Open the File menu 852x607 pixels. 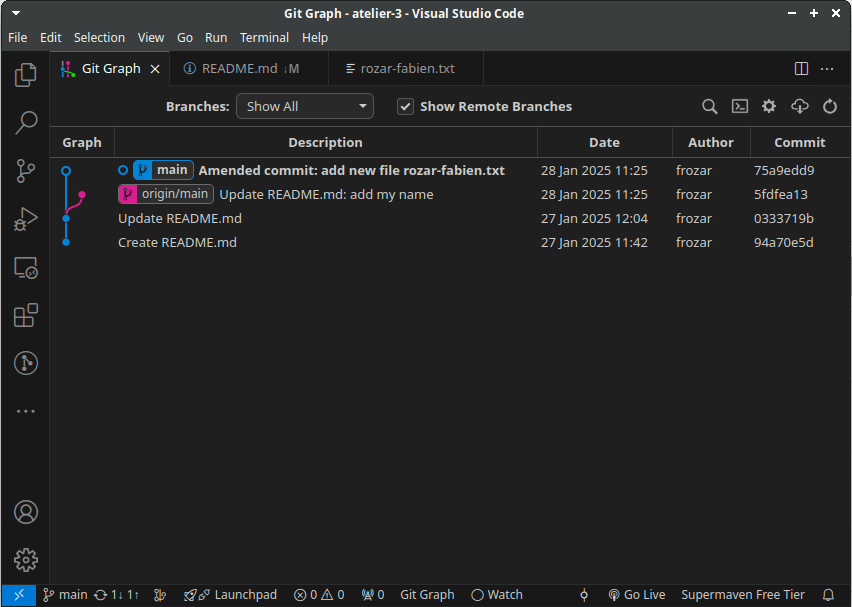[18, 37]
